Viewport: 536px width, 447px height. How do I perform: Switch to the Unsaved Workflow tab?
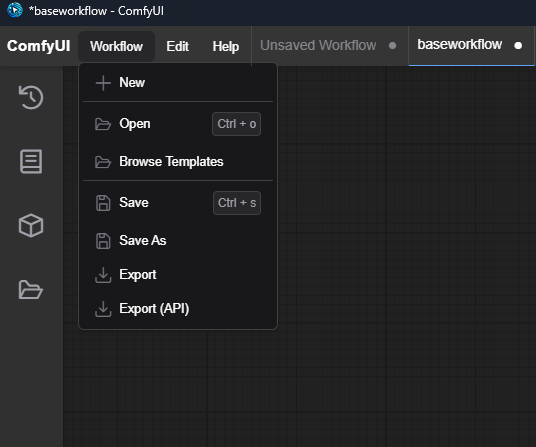(x=330, y=45)
